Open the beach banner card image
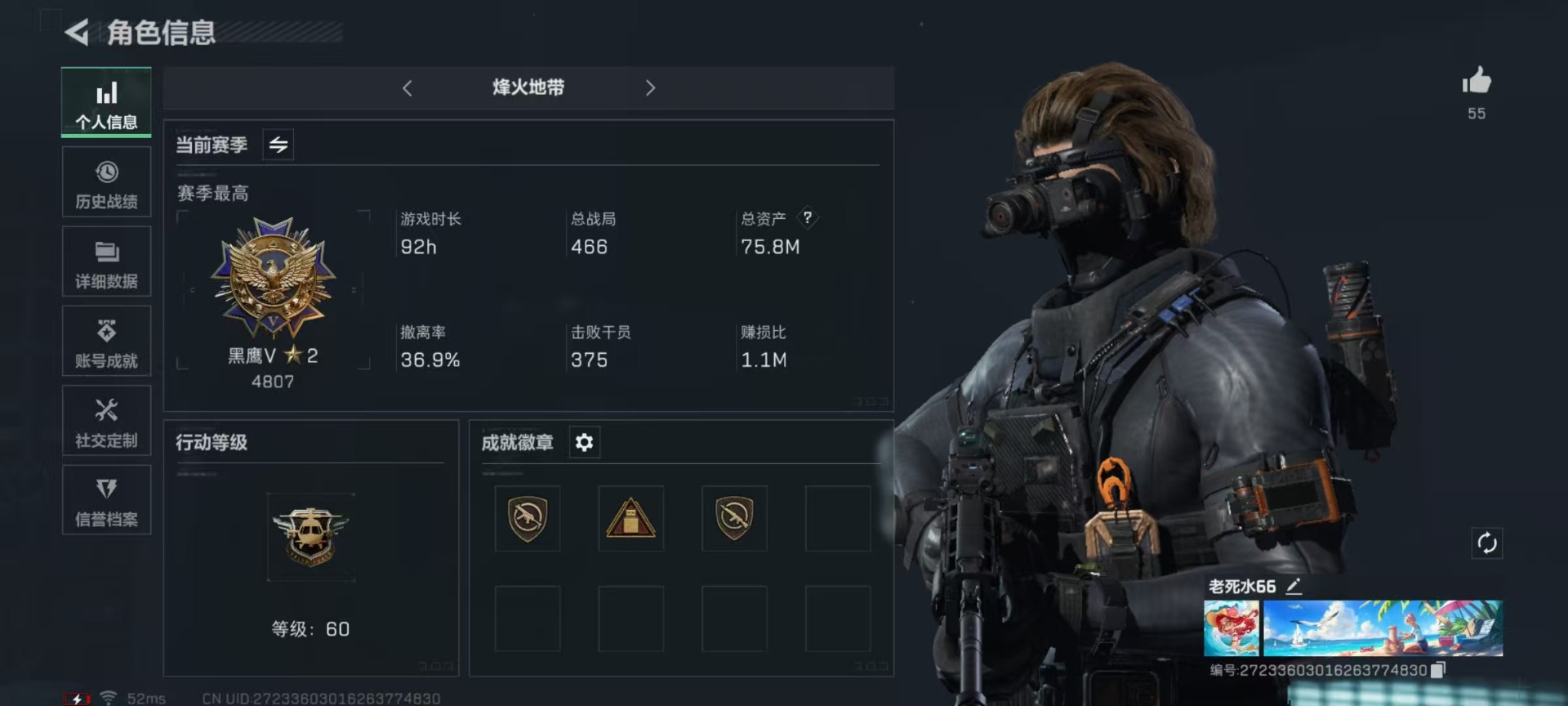This screenshot has height=706, width=1568. pyautogui.click(x=1383, y=628)
